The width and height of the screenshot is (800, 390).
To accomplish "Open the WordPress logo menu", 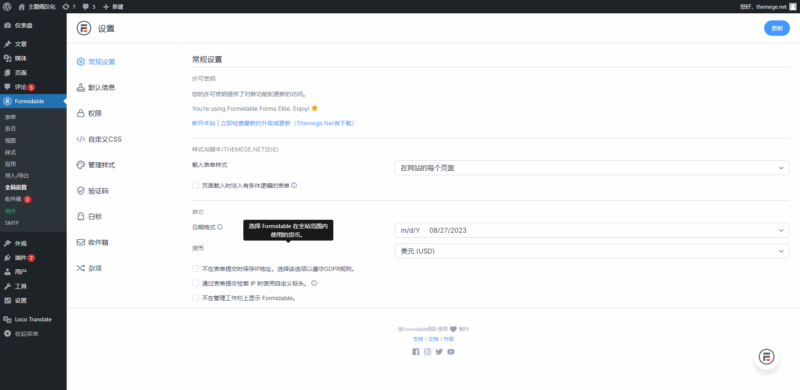I will click(7, 7).
